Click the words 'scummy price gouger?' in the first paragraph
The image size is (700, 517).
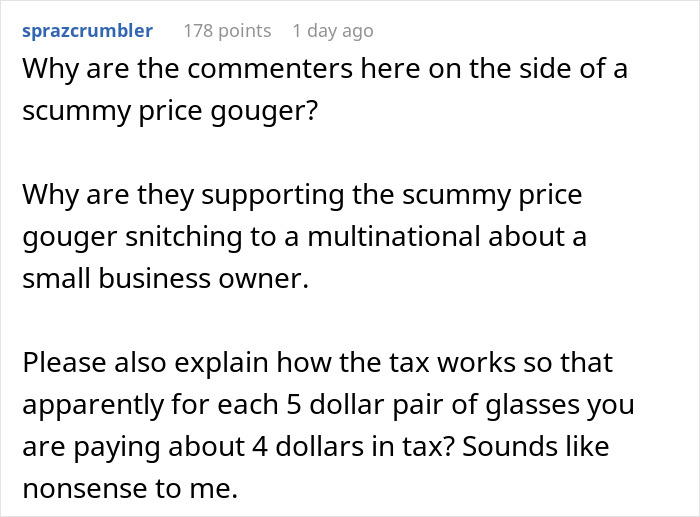[x=170, y=111]
